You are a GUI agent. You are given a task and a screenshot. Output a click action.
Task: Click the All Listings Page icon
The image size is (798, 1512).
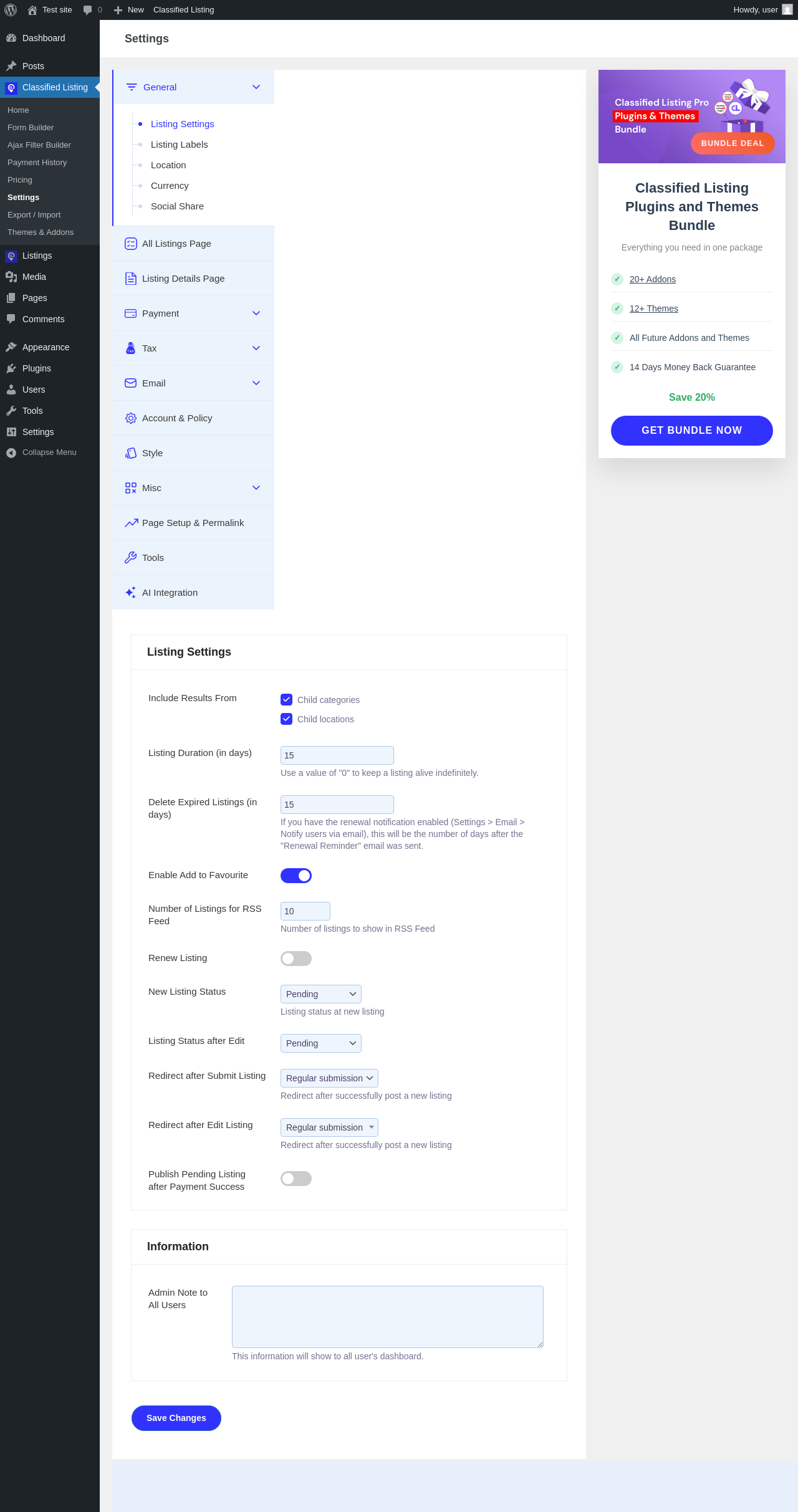130,244
